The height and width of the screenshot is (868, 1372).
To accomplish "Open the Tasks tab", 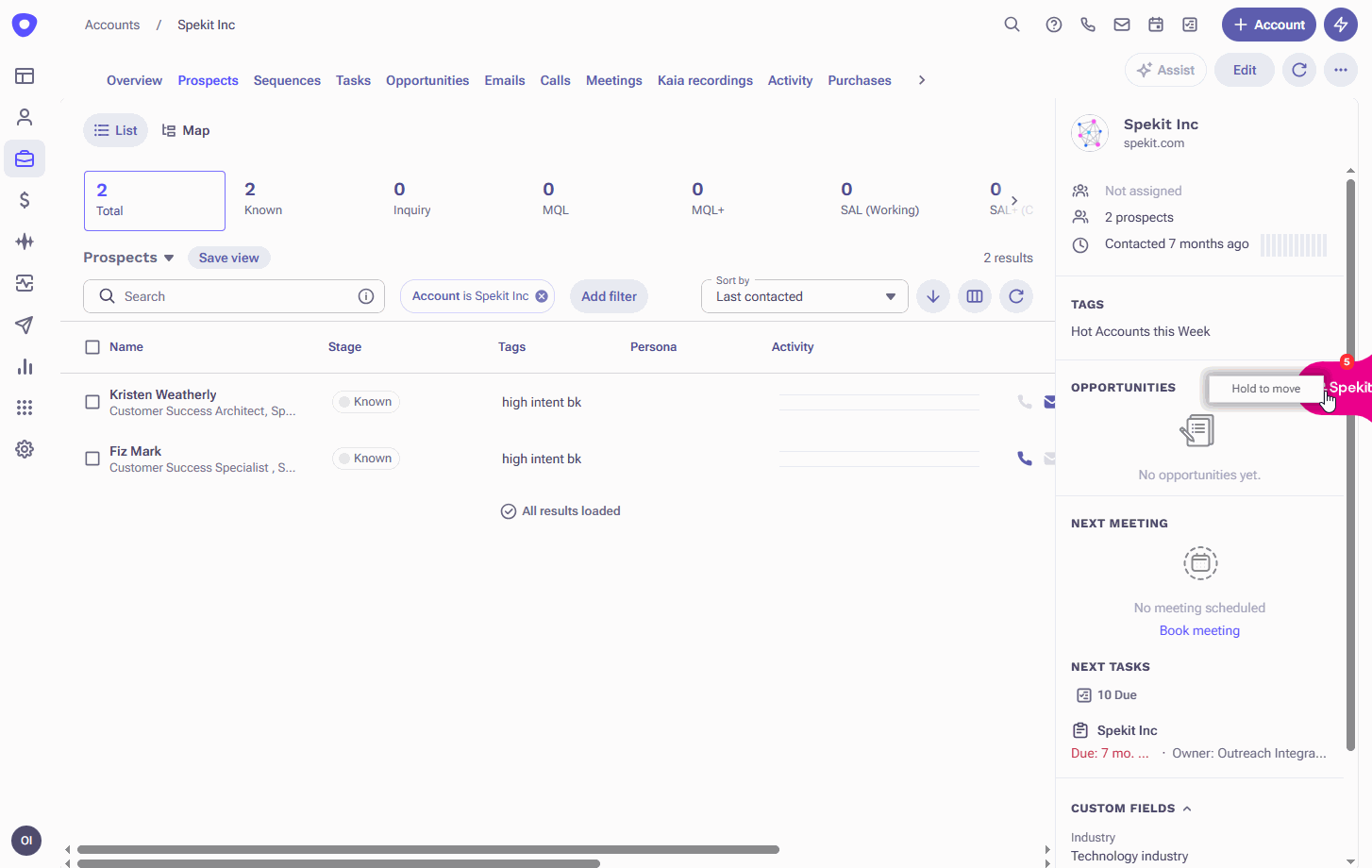I will [x=353, y=80].
